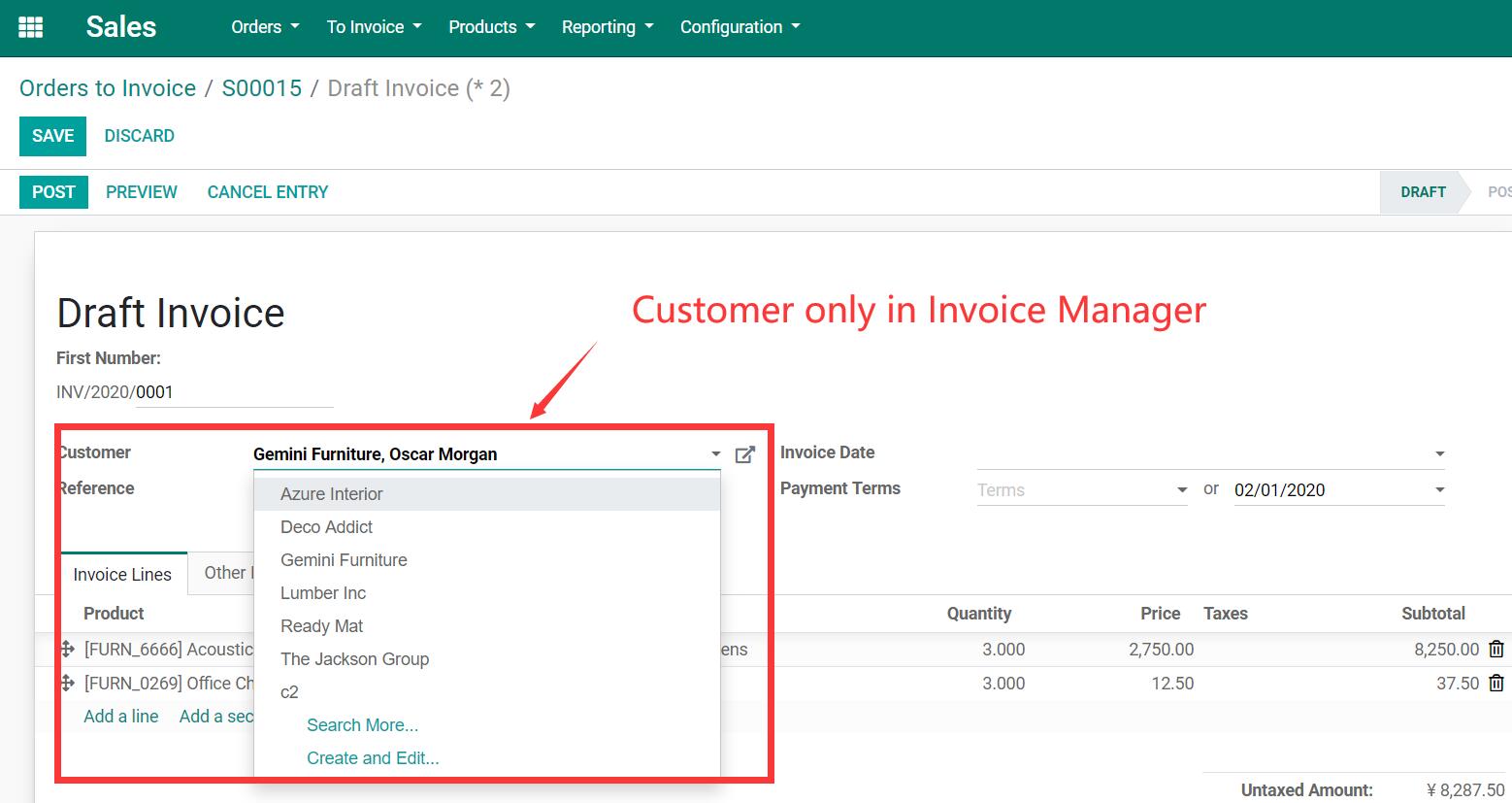Delete the Office Chair line trash icon
The height and width of the screenshot is (803, 1512).
click(1496, 684)
